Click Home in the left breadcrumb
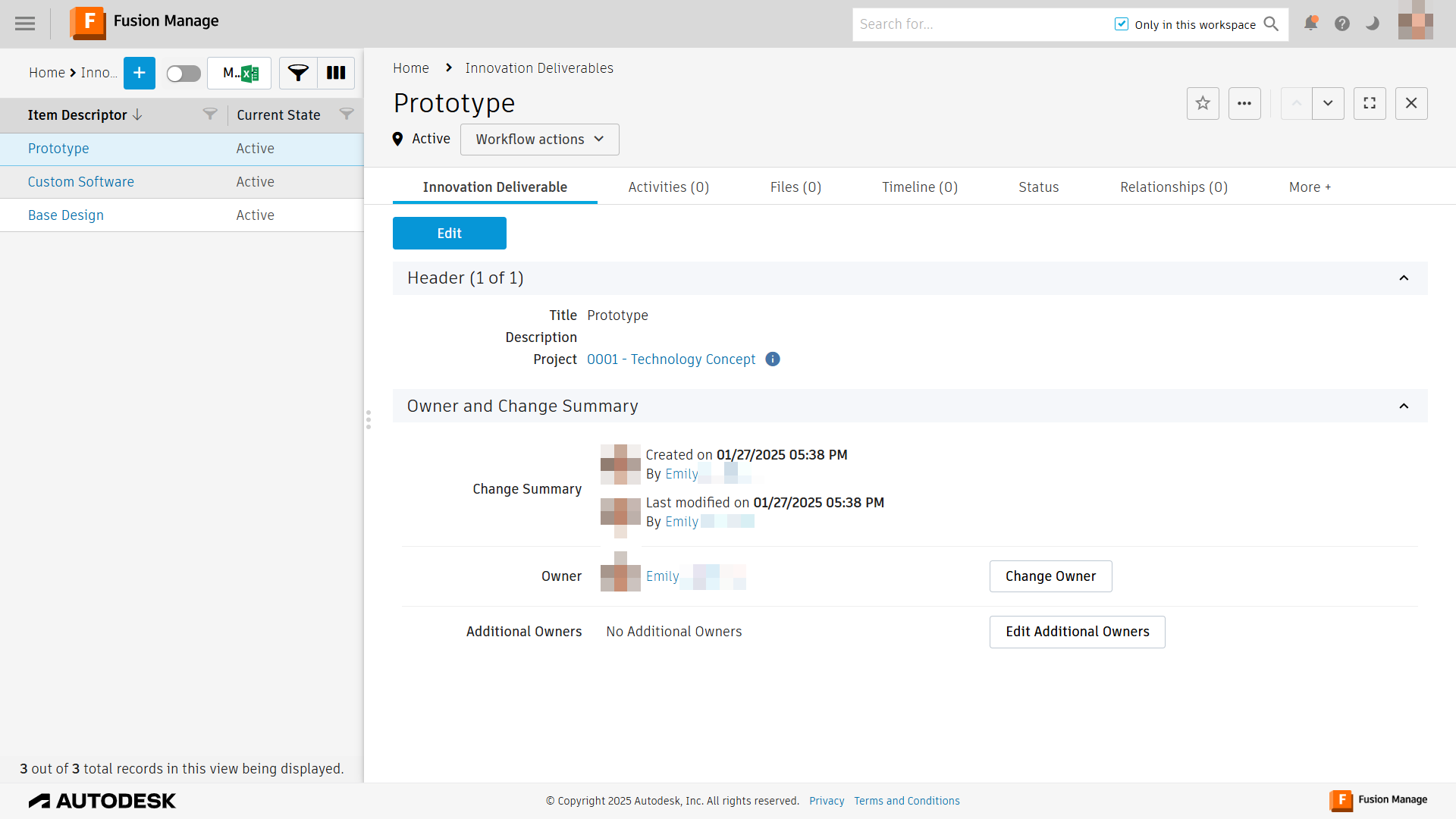The width and height of the screenshot is (1456, 819). pyautogui.click(x=47, y=73)
